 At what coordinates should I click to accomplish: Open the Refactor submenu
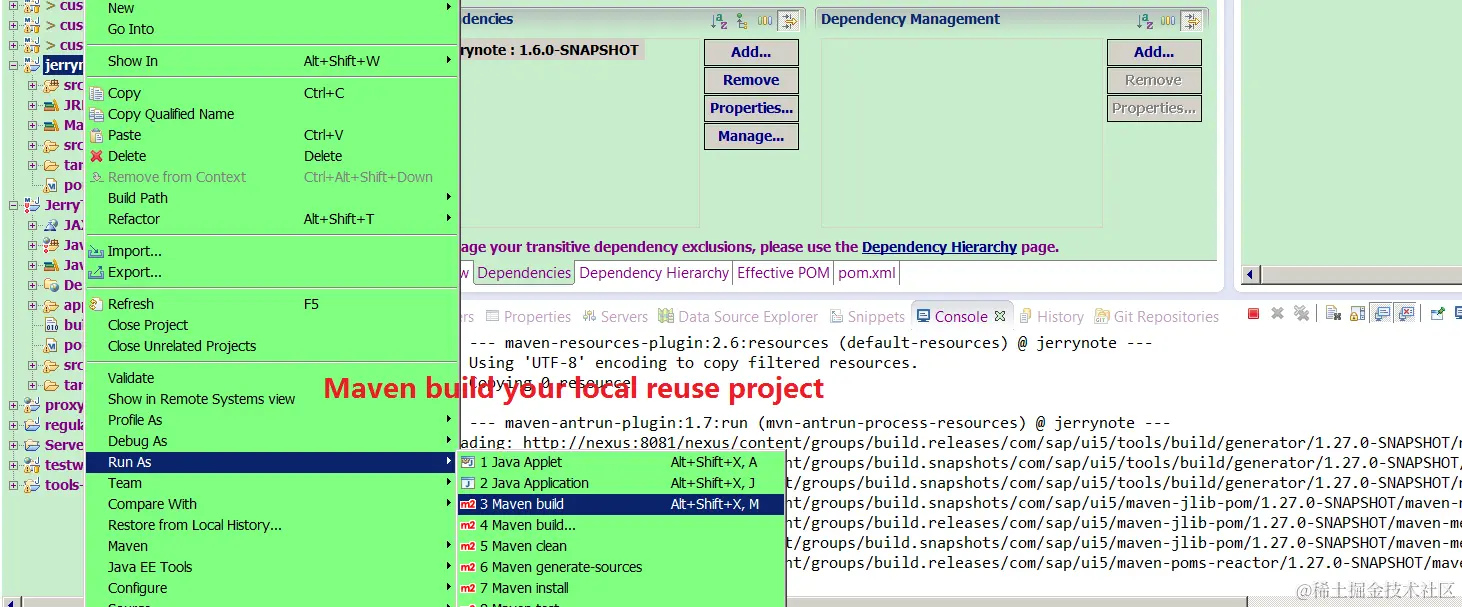tap(272, 219)
